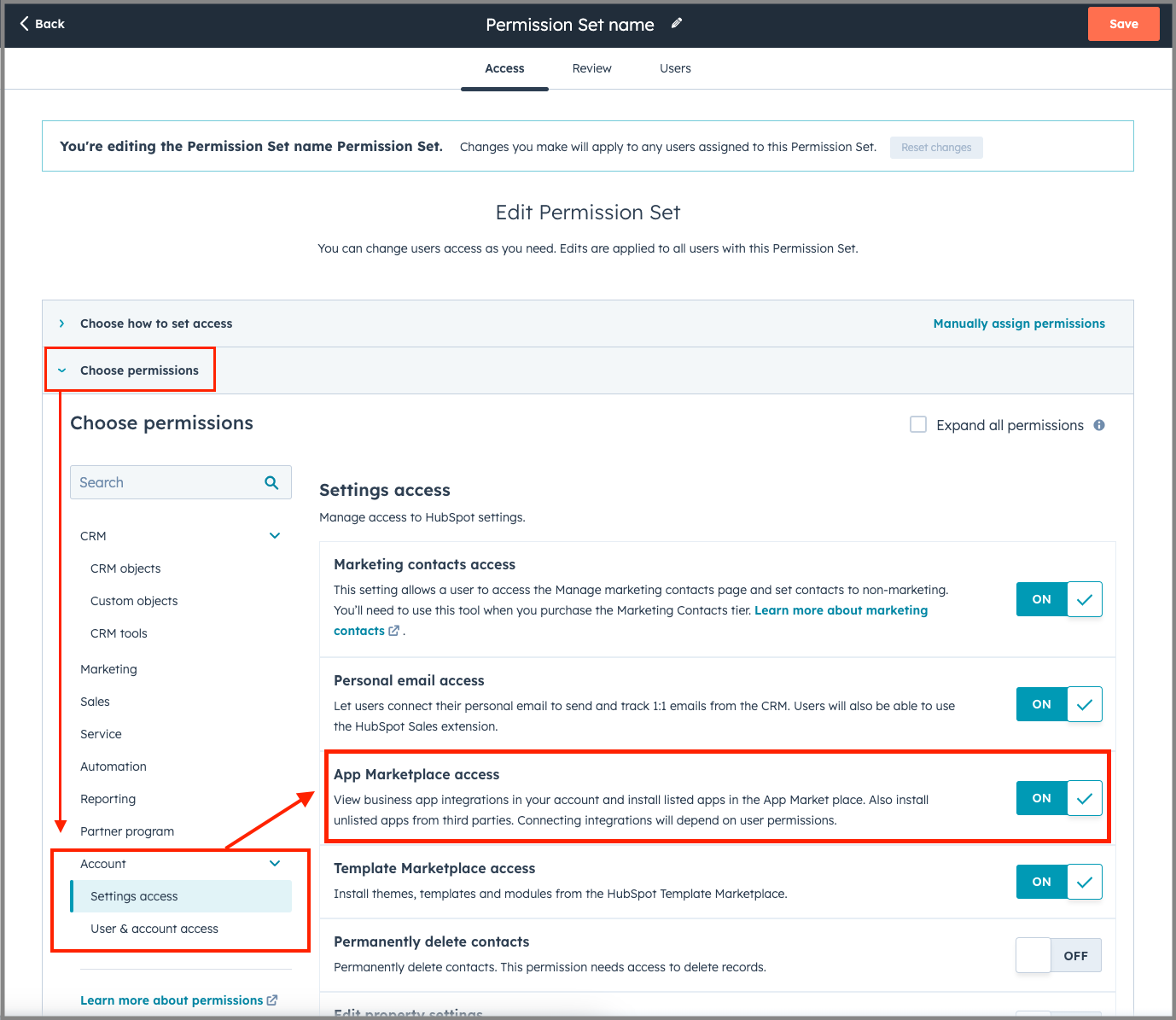Select Partner program in the sidebar
1176x1020 pixels.
coord(127,831)
